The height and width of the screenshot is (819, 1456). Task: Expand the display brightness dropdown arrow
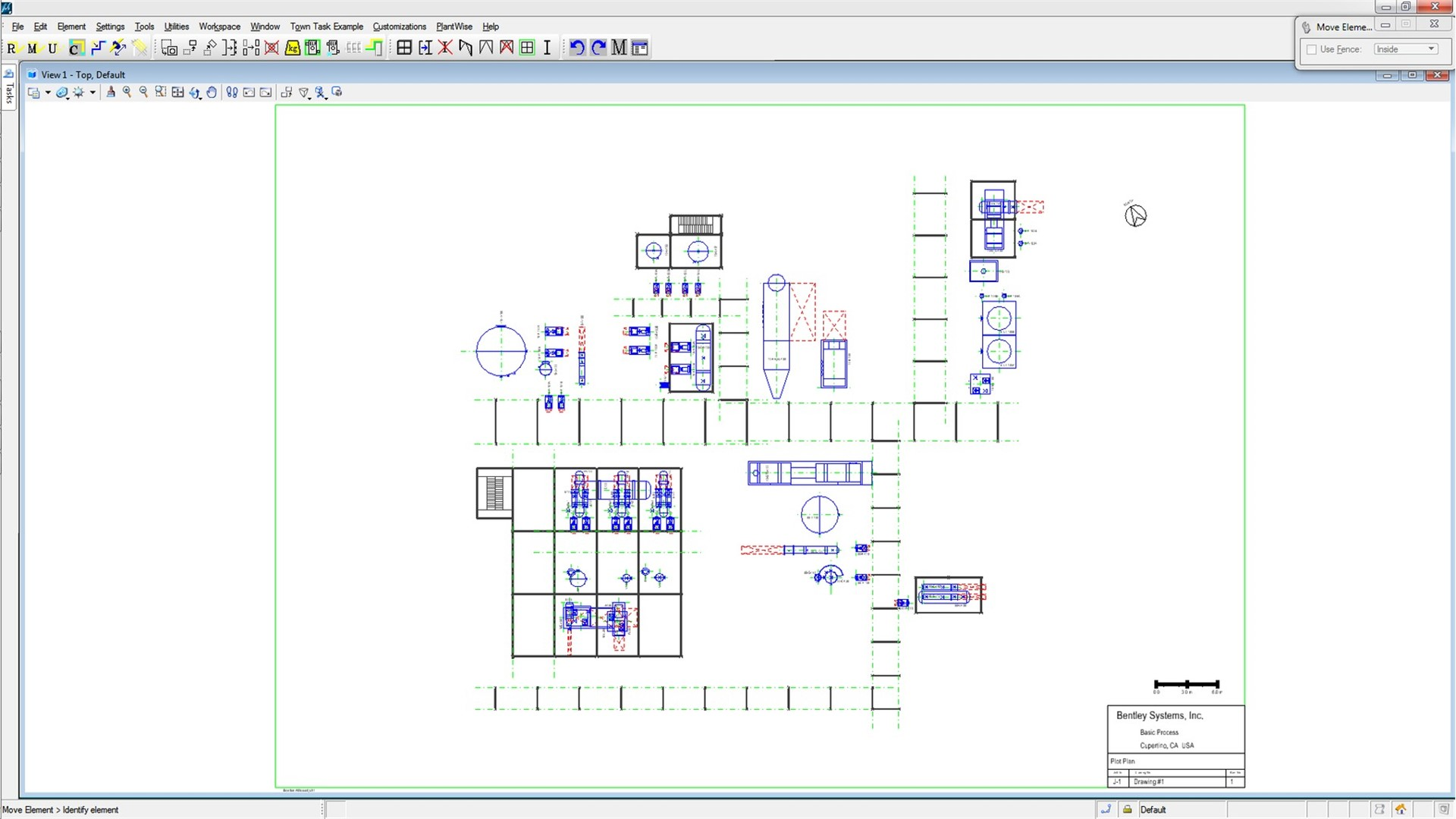point(93,93)
